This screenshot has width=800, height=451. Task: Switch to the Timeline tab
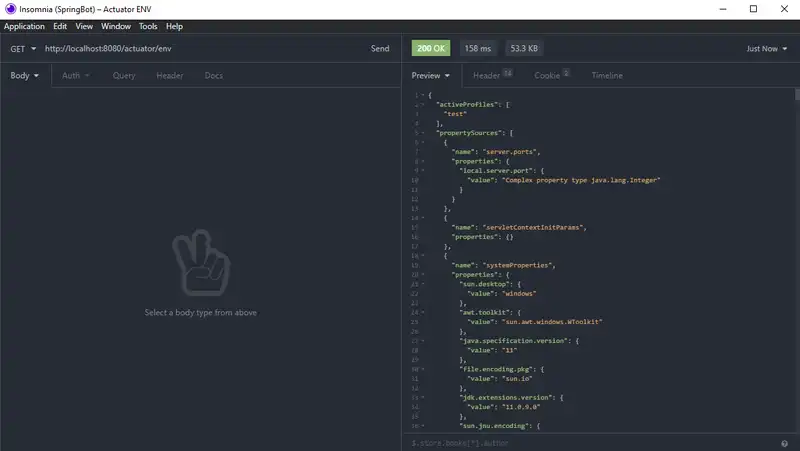tap(606, 75)
